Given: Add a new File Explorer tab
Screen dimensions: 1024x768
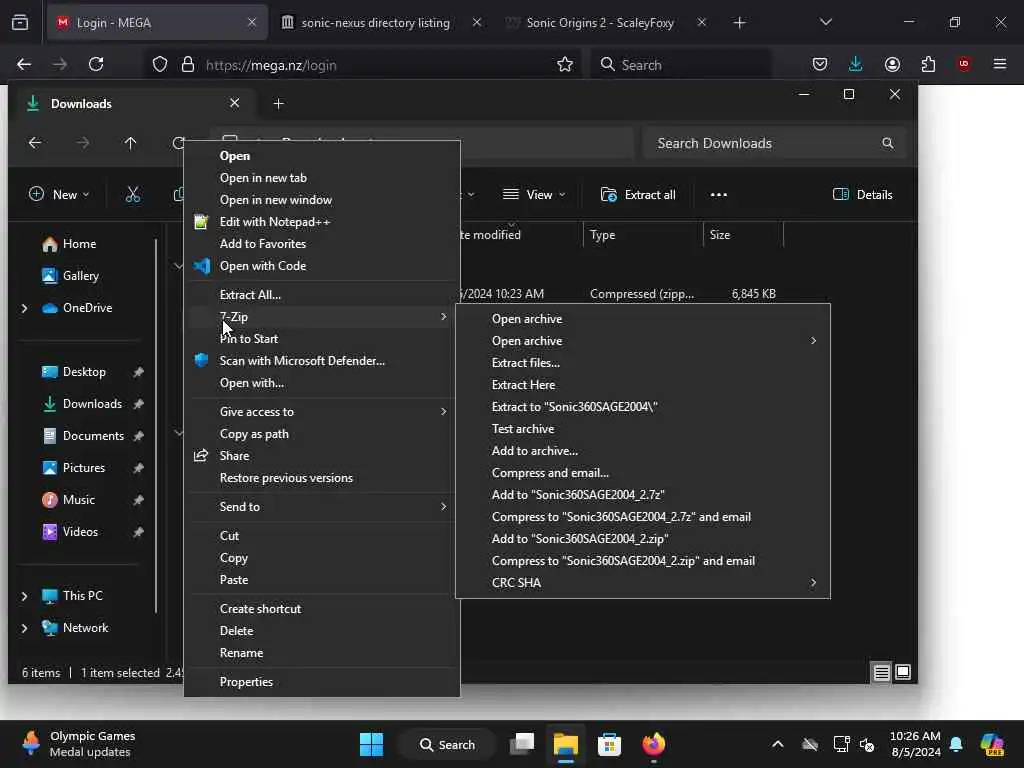Looking at the screenshot, I should tap(278, 104).
